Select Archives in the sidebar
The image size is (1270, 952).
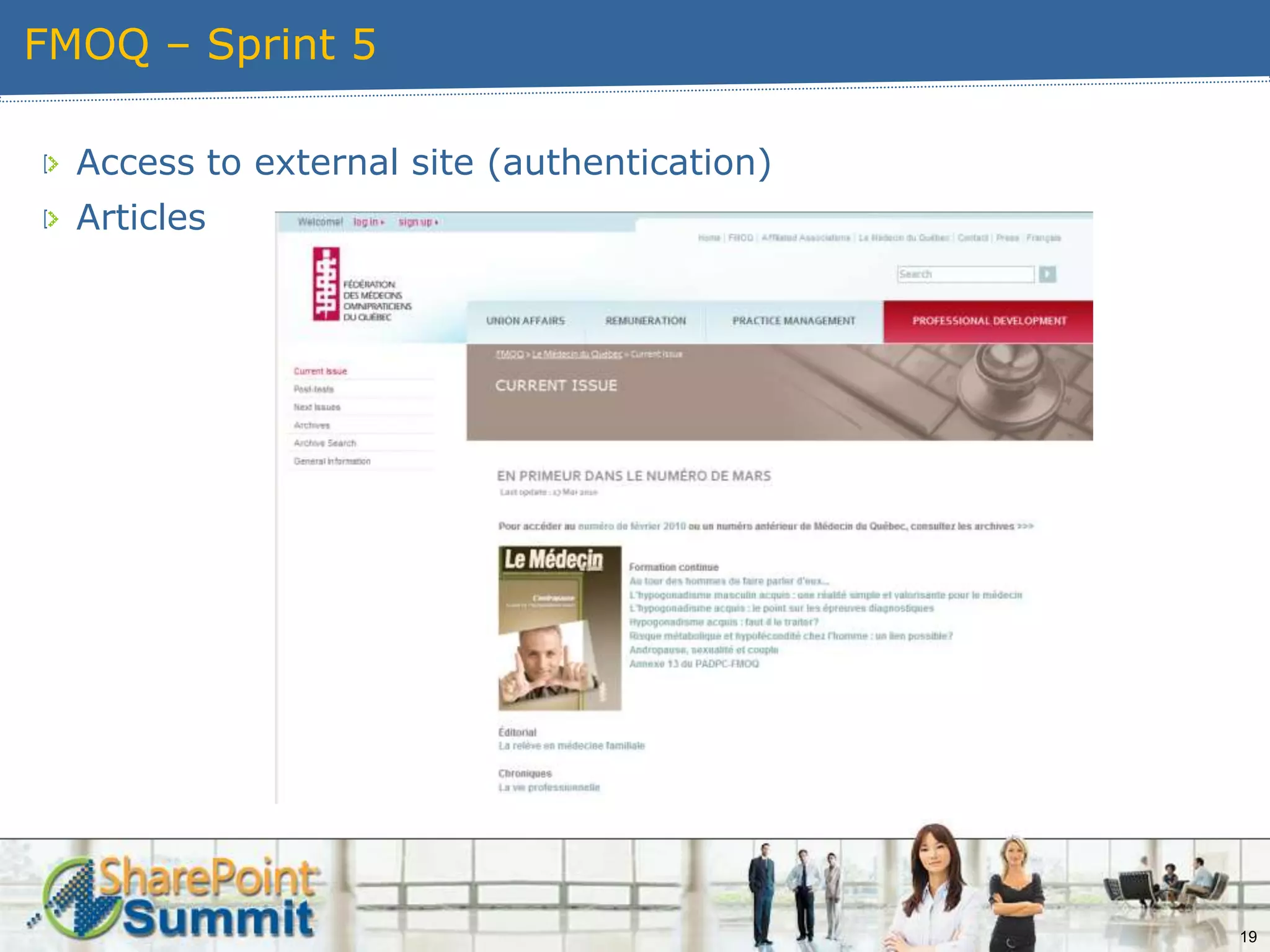click(312, 425)
